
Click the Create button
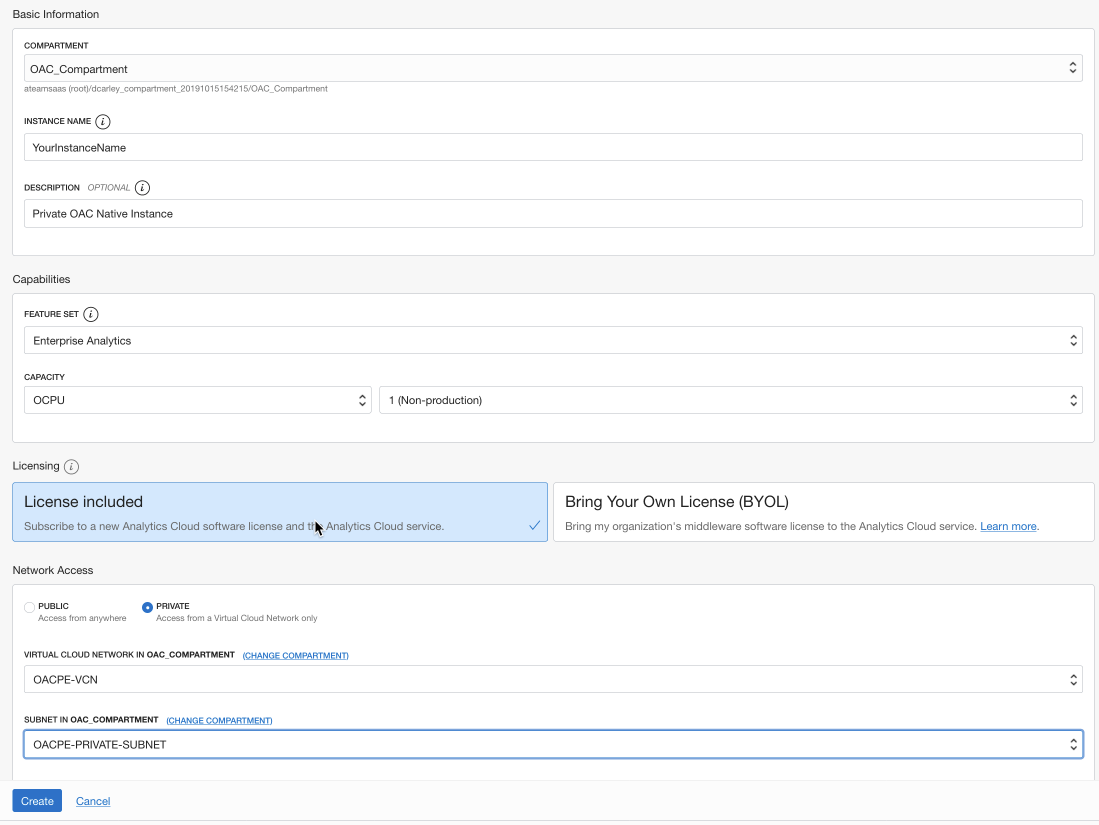tap(37, 801)
